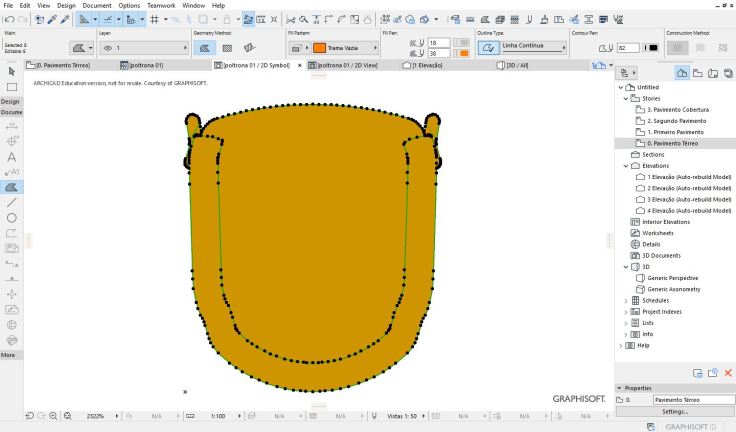Choose rotated rectangle geometry method
The height and width of the screenshot is (432, 736).
coord(249,48)
